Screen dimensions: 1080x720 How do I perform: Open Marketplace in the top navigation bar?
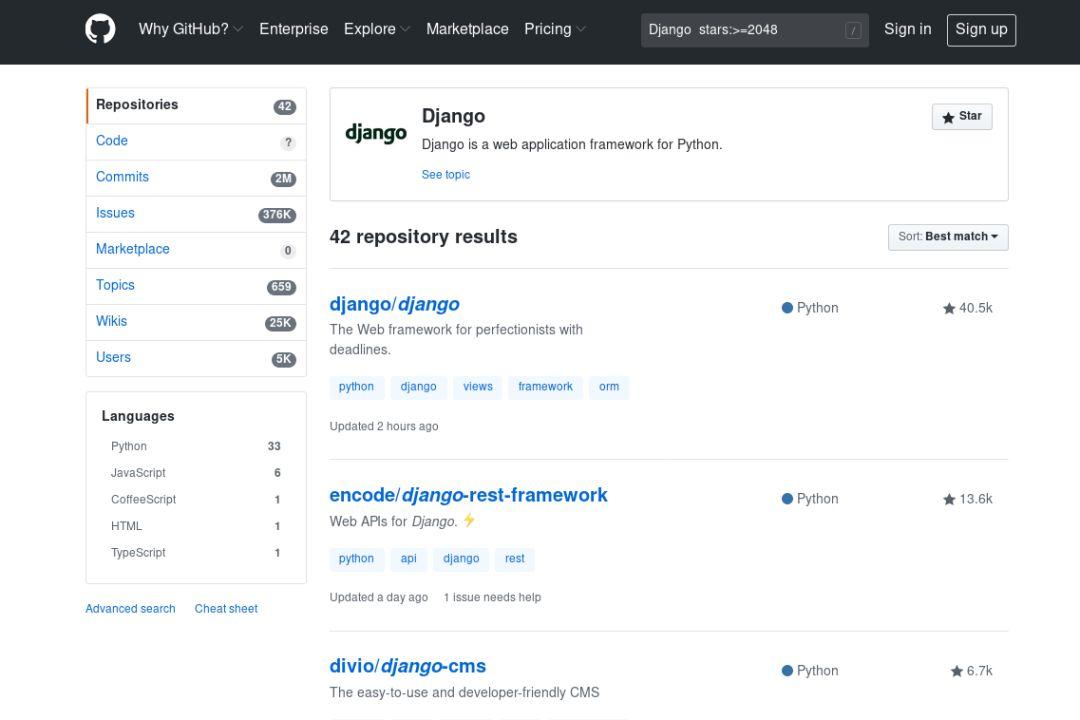(x=467, y=29)
